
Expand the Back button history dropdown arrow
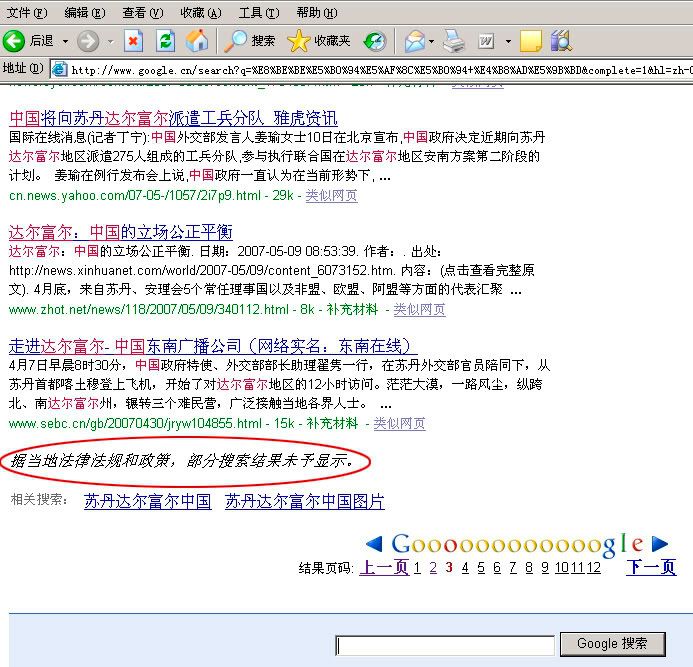pyautogui.click(x=66, y=41)
